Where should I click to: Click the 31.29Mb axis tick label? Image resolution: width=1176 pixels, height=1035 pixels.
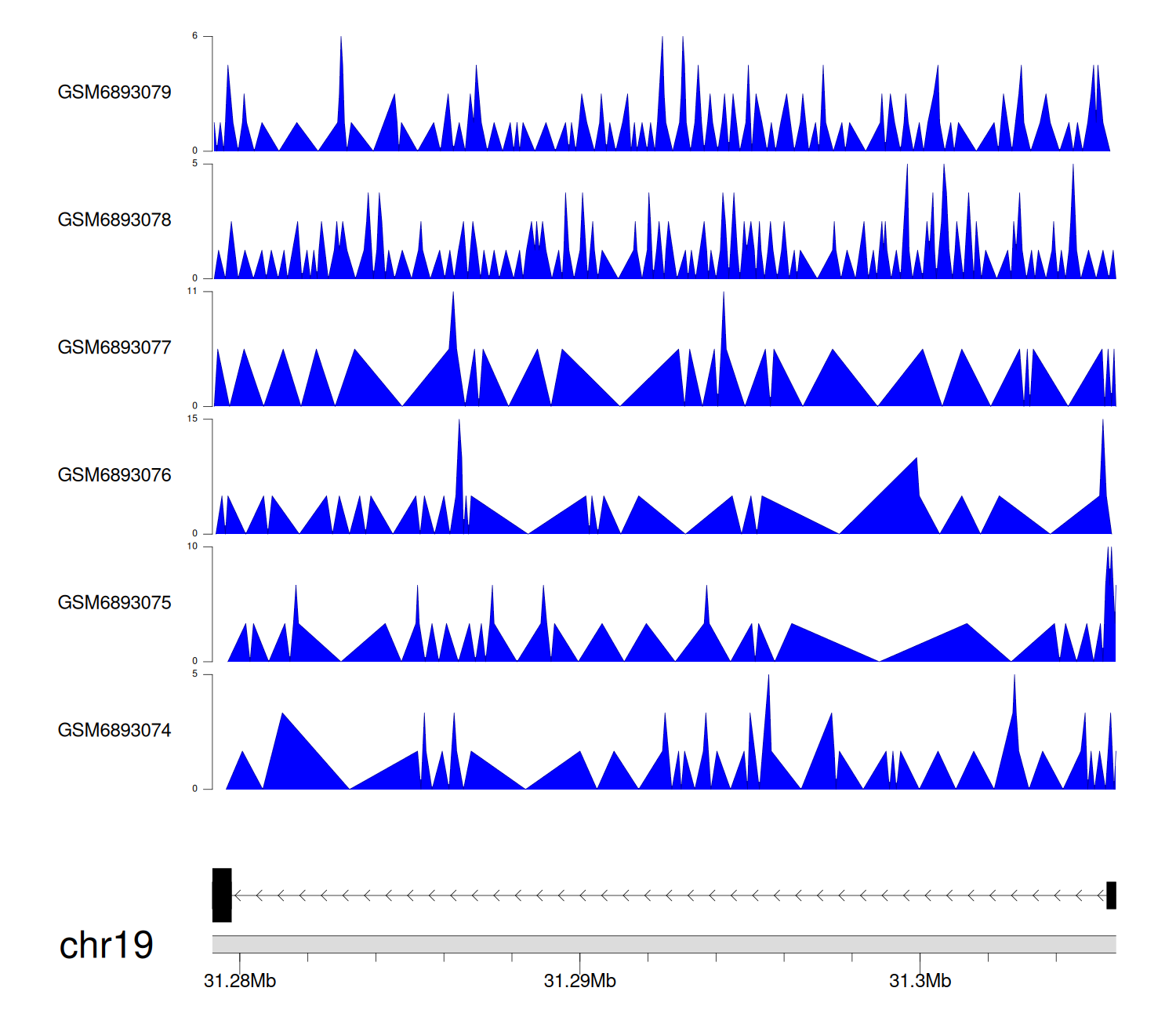(x=580, y=982)
